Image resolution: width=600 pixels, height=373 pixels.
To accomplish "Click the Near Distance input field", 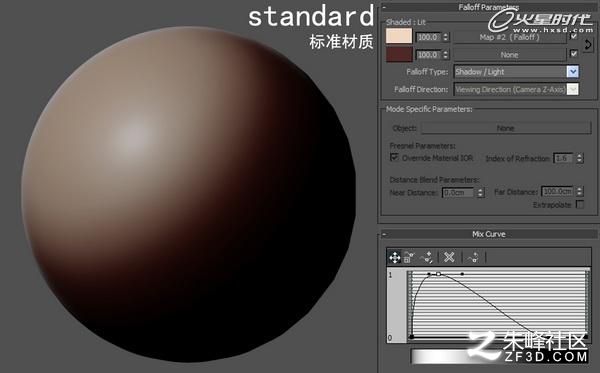I will pos(458,192).
